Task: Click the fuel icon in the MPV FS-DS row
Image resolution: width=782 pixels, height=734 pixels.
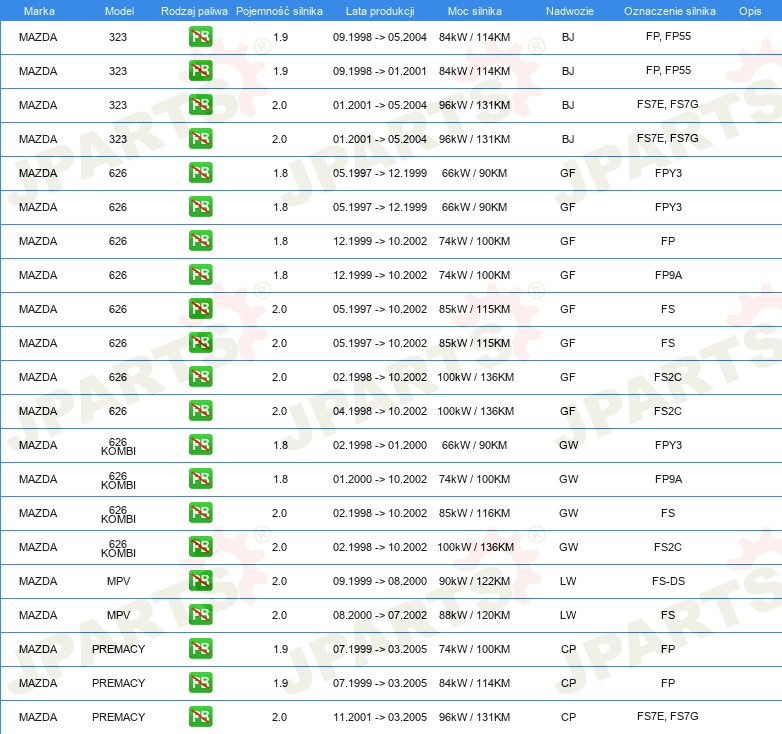Action: [200, 581]
